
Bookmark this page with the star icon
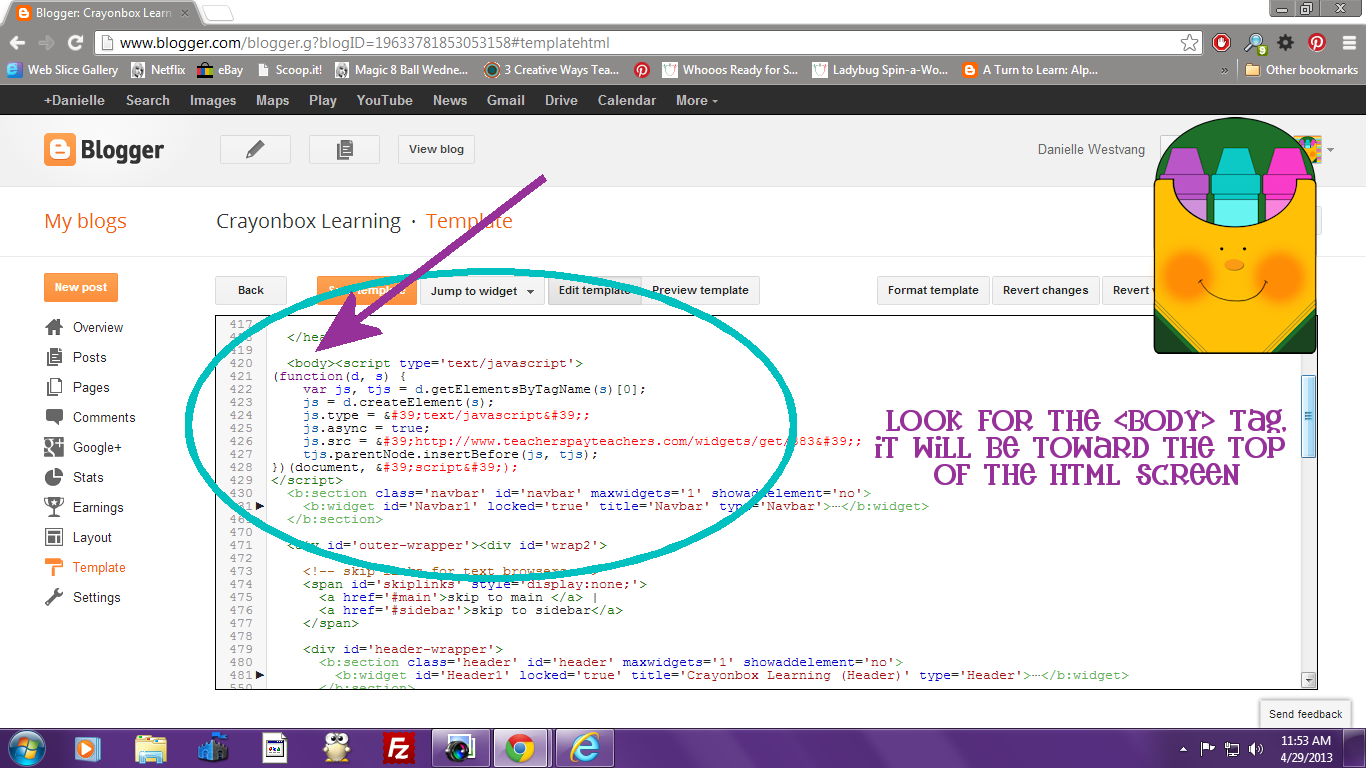point(1189,43)
